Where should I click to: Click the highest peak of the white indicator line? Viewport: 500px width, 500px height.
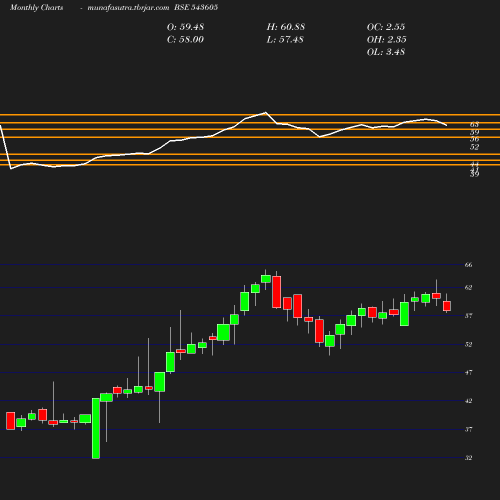click(x=266, y=112)
